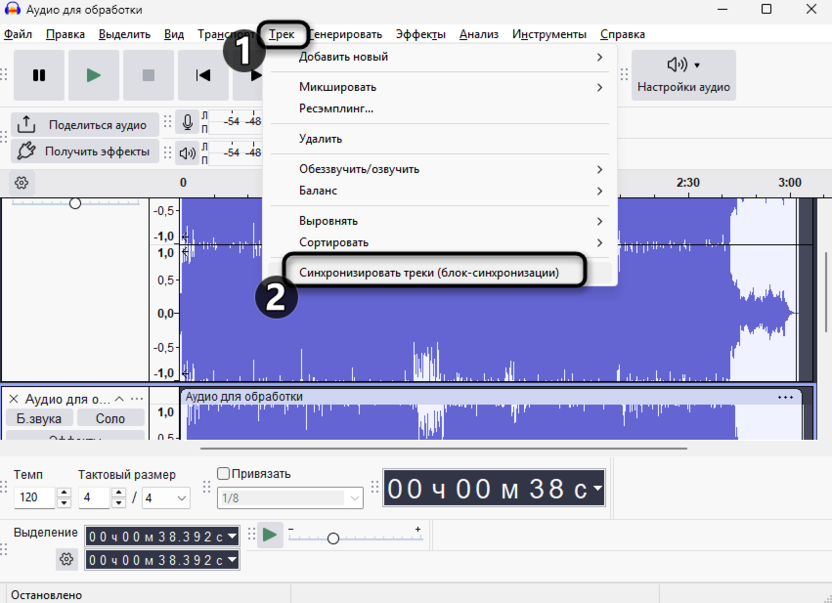832x603 pixels.
Task: Open the selection toolbar gear settings
Action: point(67,559)
